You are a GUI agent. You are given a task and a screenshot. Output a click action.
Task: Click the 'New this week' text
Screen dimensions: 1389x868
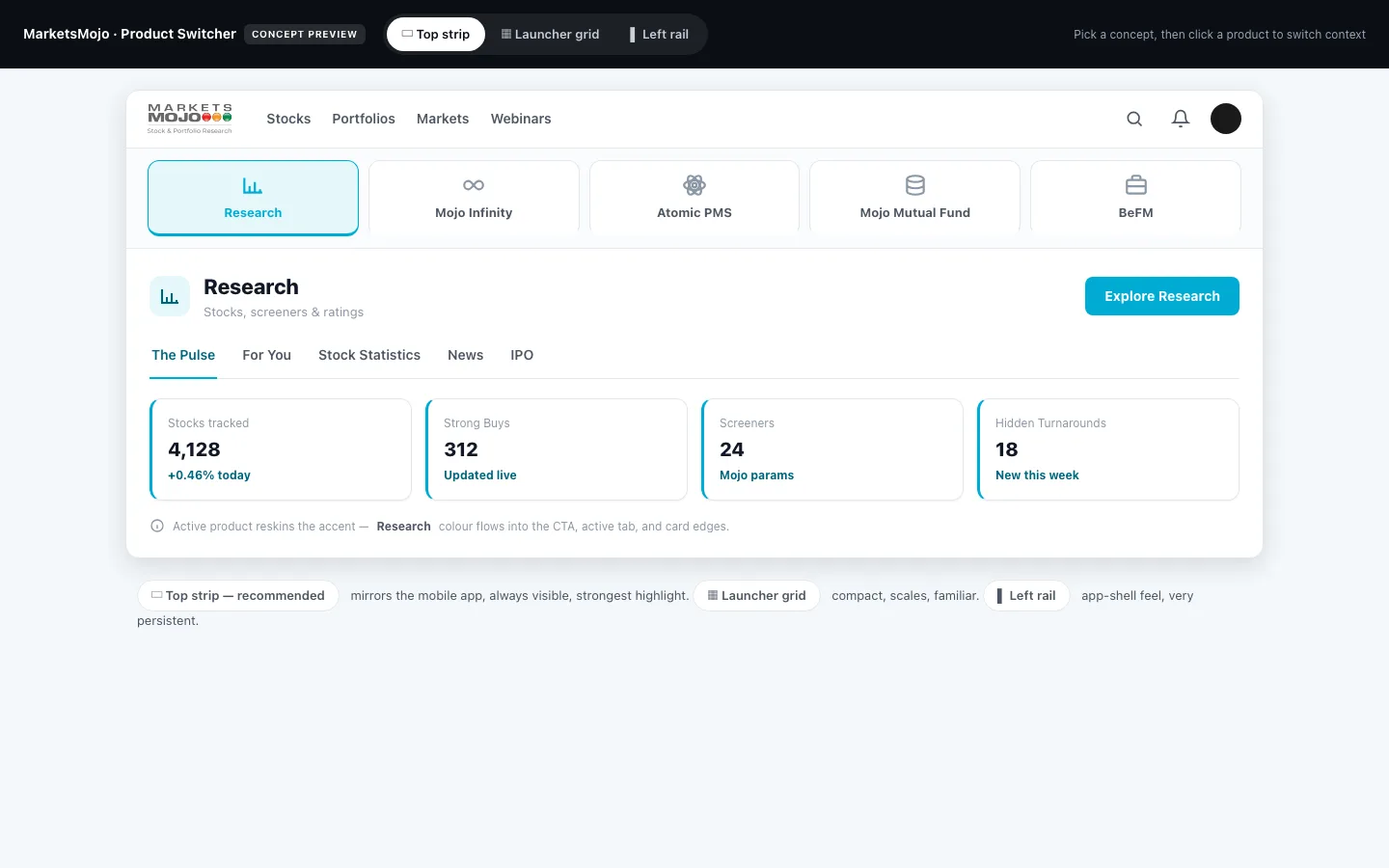[x=1037, y=475]
